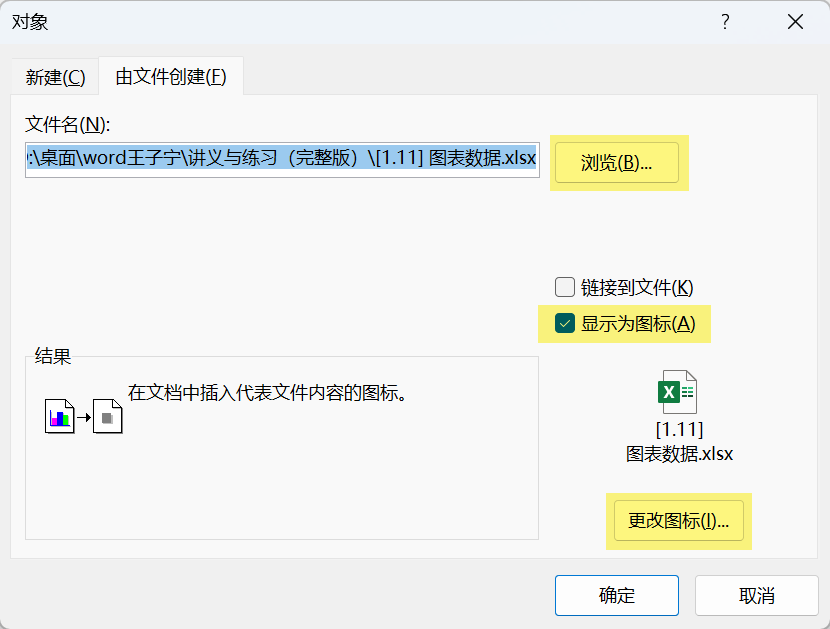This screenshot has height=629, width=830.
Task: Click the 文件名(N): label
Action: pos(67,124)
